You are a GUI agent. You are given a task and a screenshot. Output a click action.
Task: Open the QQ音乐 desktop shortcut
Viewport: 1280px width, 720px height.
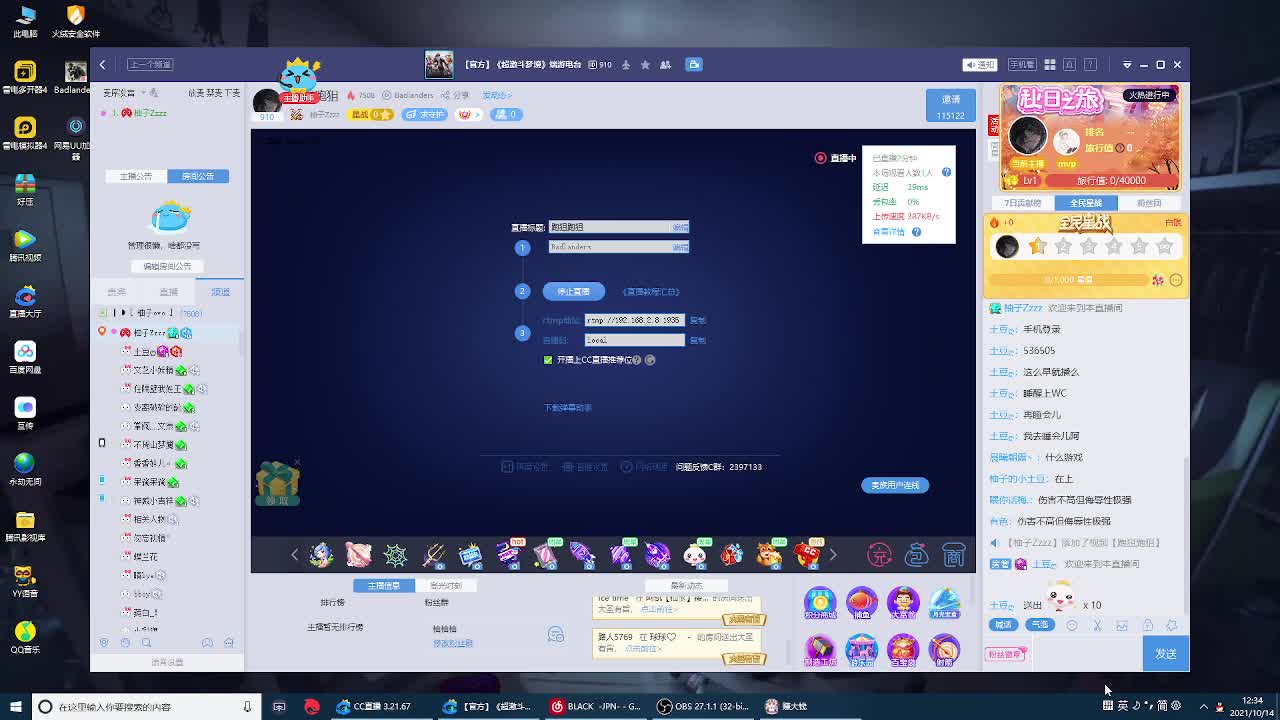(25, 636)
